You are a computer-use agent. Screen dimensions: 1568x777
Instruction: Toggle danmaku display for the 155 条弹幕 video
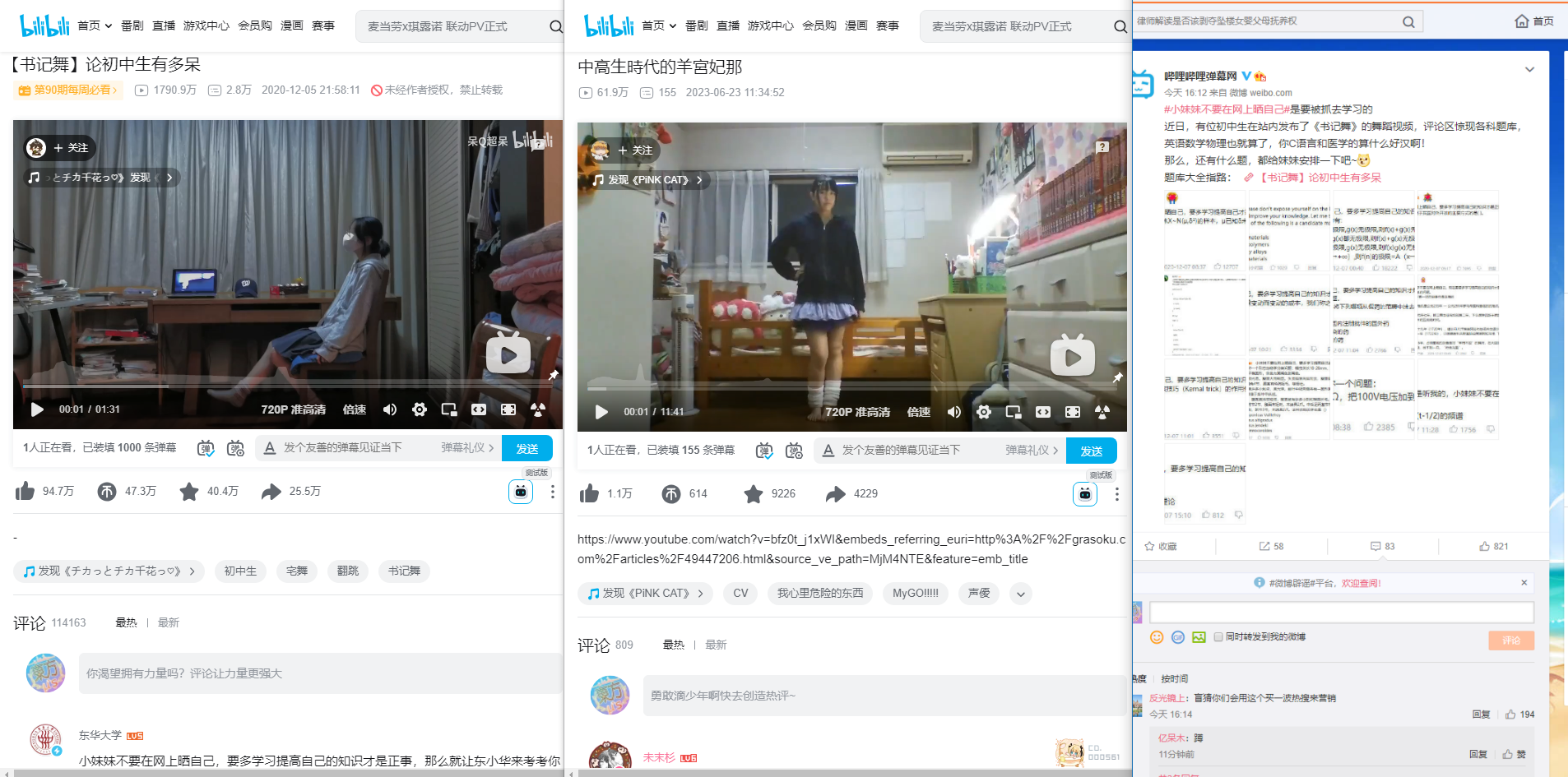click(764, 451)
